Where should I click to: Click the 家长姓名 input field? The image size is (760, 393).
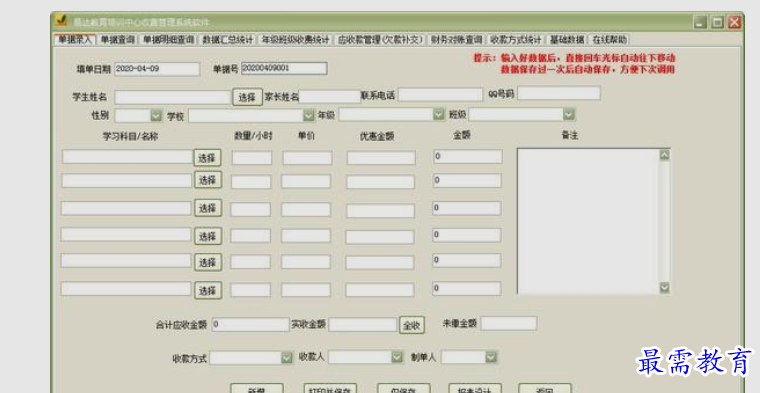pos(330,97)
